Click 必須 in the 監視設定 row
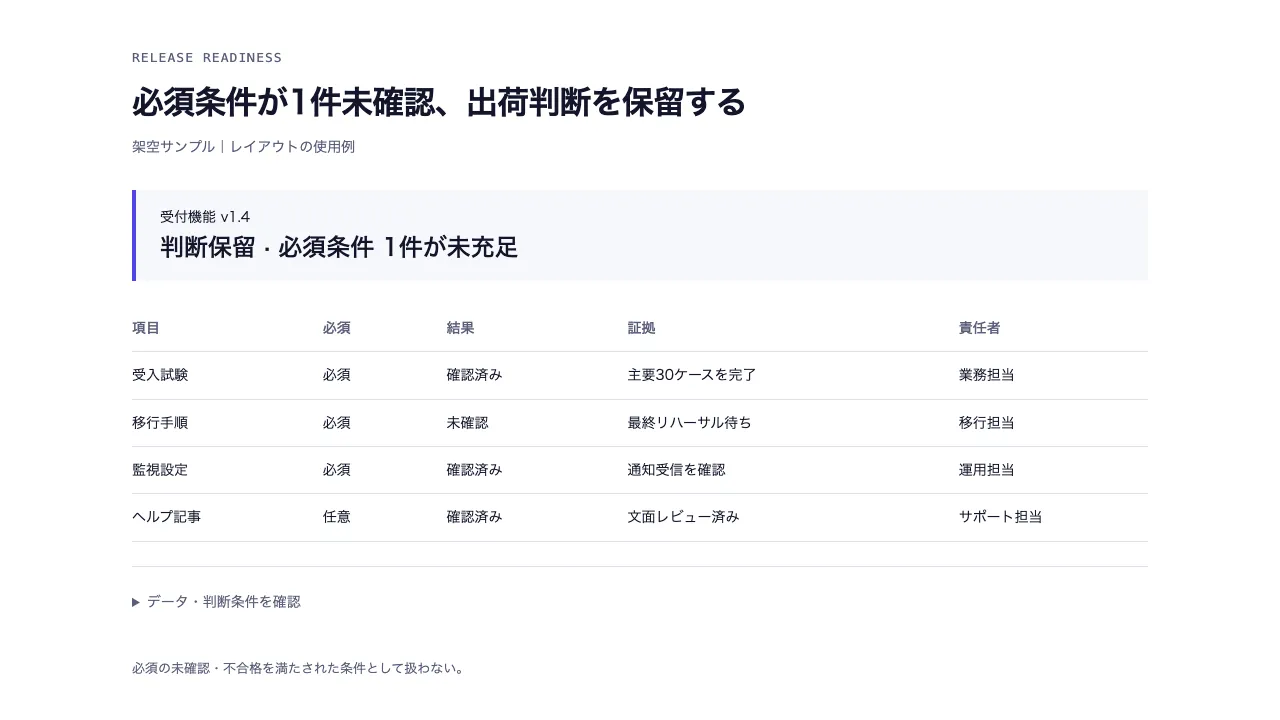 (x=337, y=470)
